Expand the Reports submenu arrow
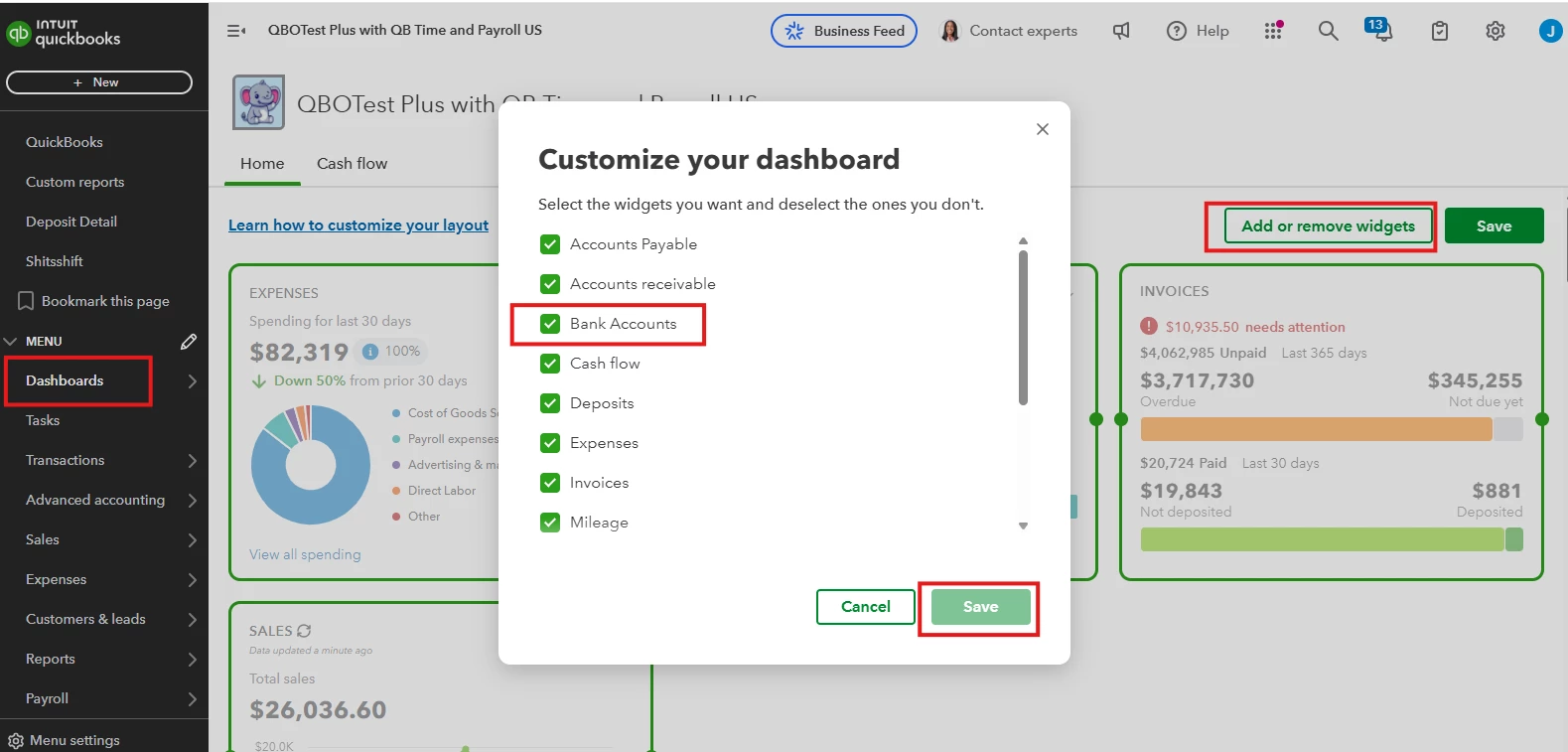The image size is (1568, 752). point(192,659)
